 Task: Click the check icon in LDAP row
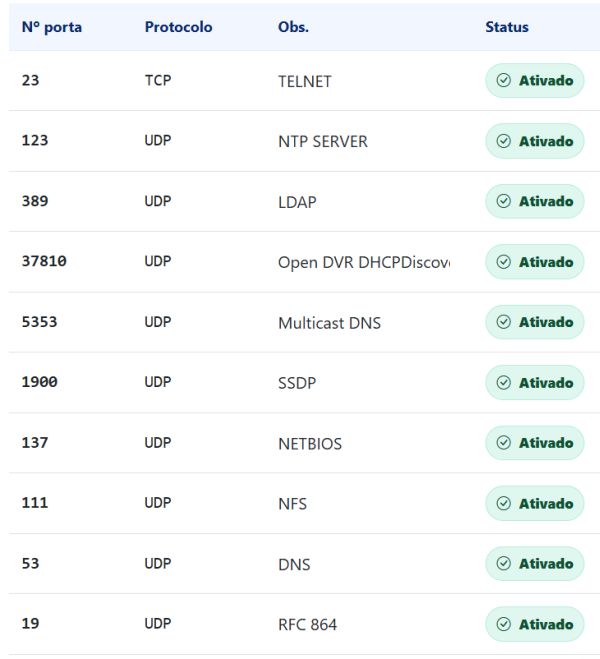[x=504, y=201]
